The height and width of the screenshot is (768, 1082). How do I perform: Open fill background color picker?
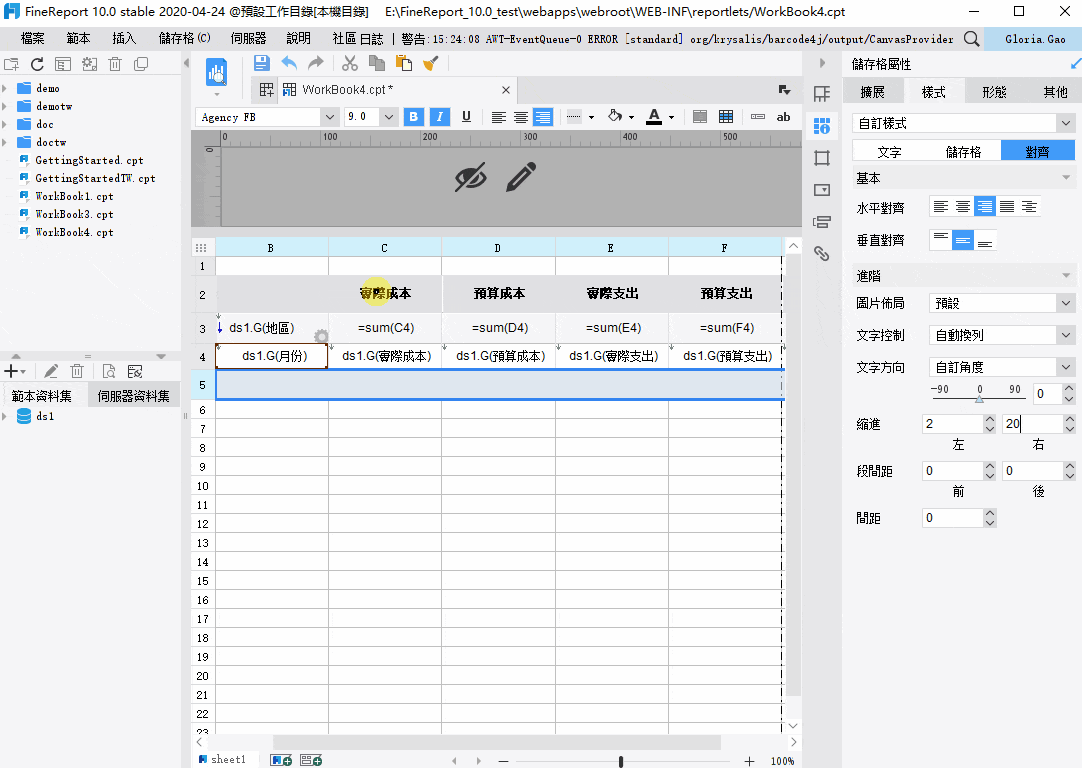pos(615,117)
